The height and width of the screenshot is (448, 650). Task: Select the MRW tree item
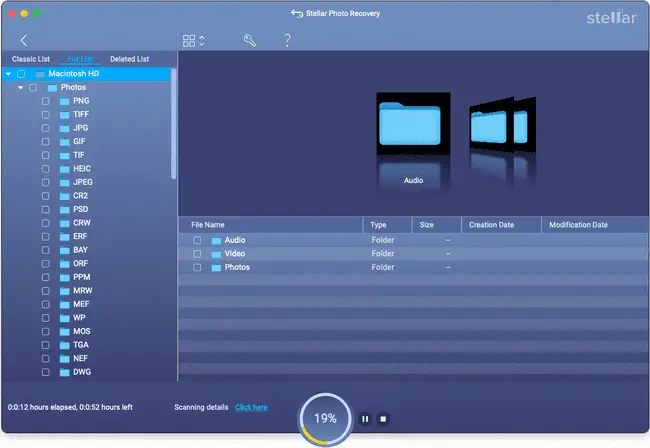click(x=82, y=291)
